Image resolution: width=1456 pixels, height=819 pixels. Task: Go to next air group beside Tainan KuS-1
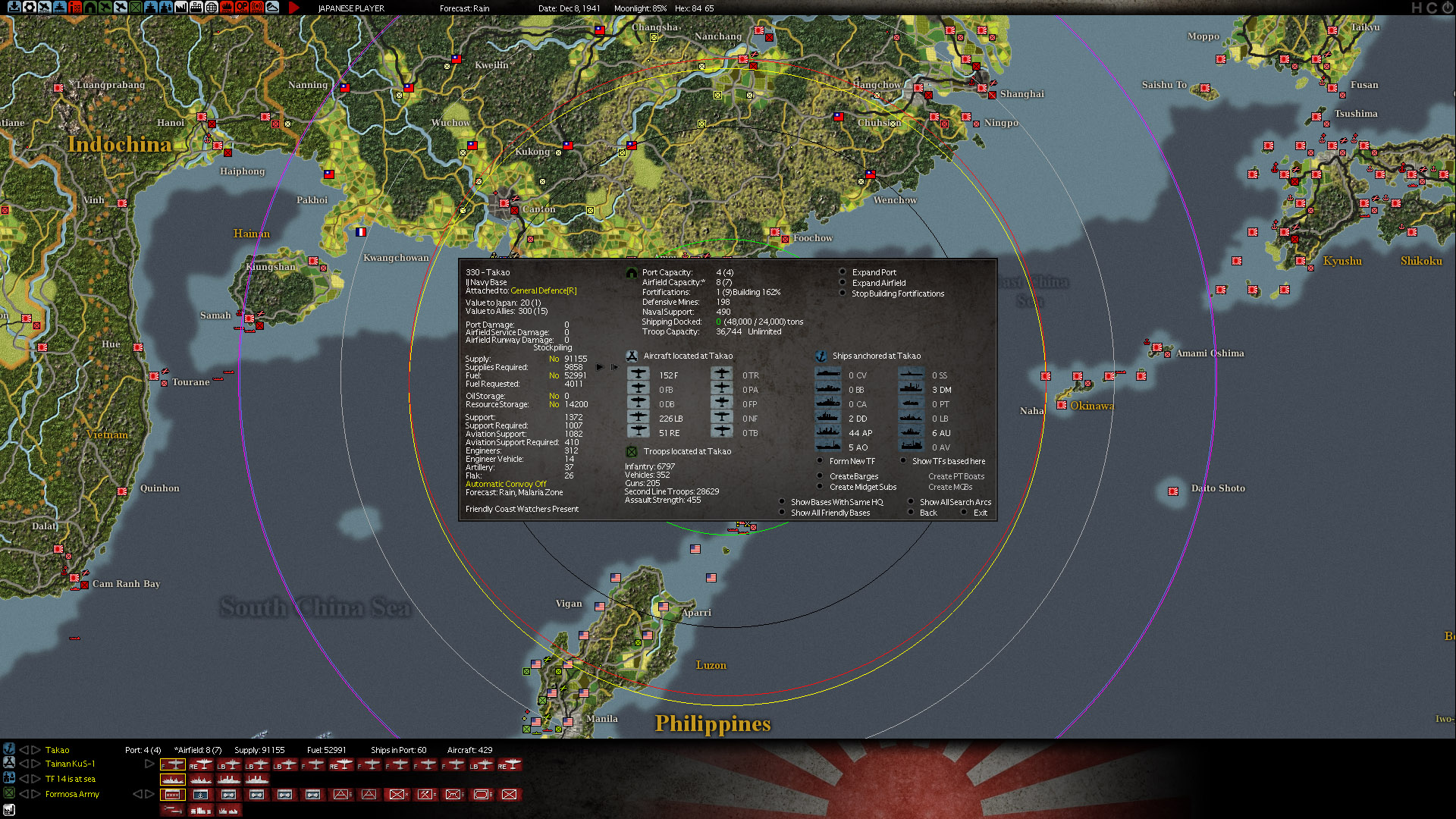coord(36,764)
